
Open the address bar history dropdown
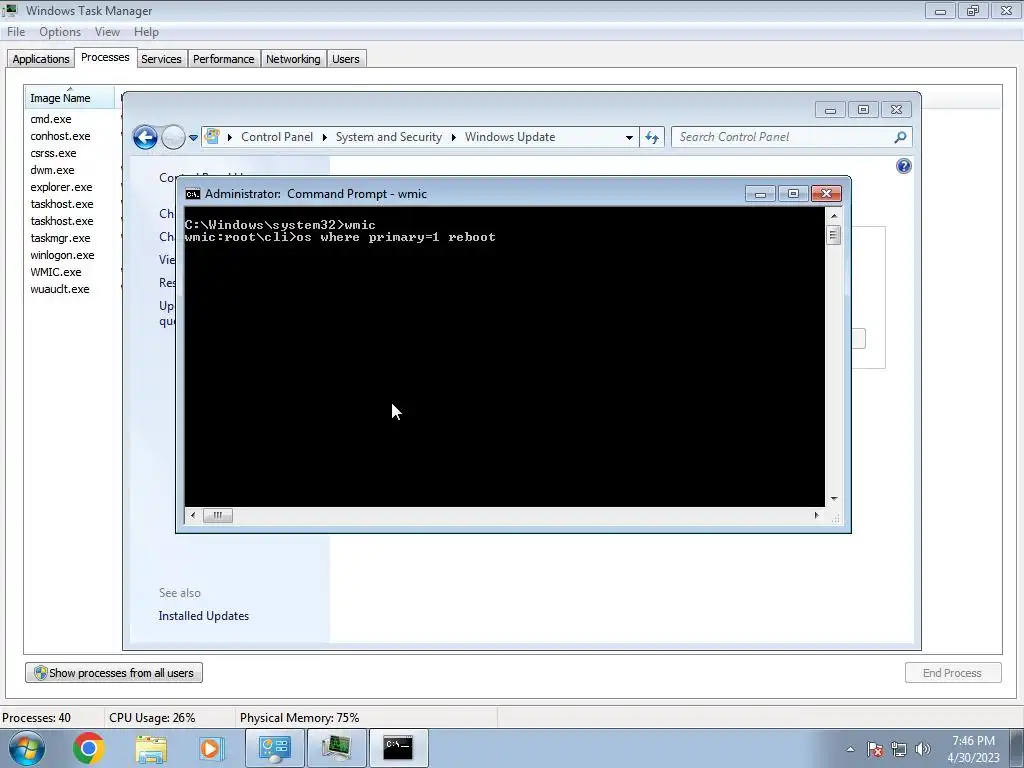(629, 137)
